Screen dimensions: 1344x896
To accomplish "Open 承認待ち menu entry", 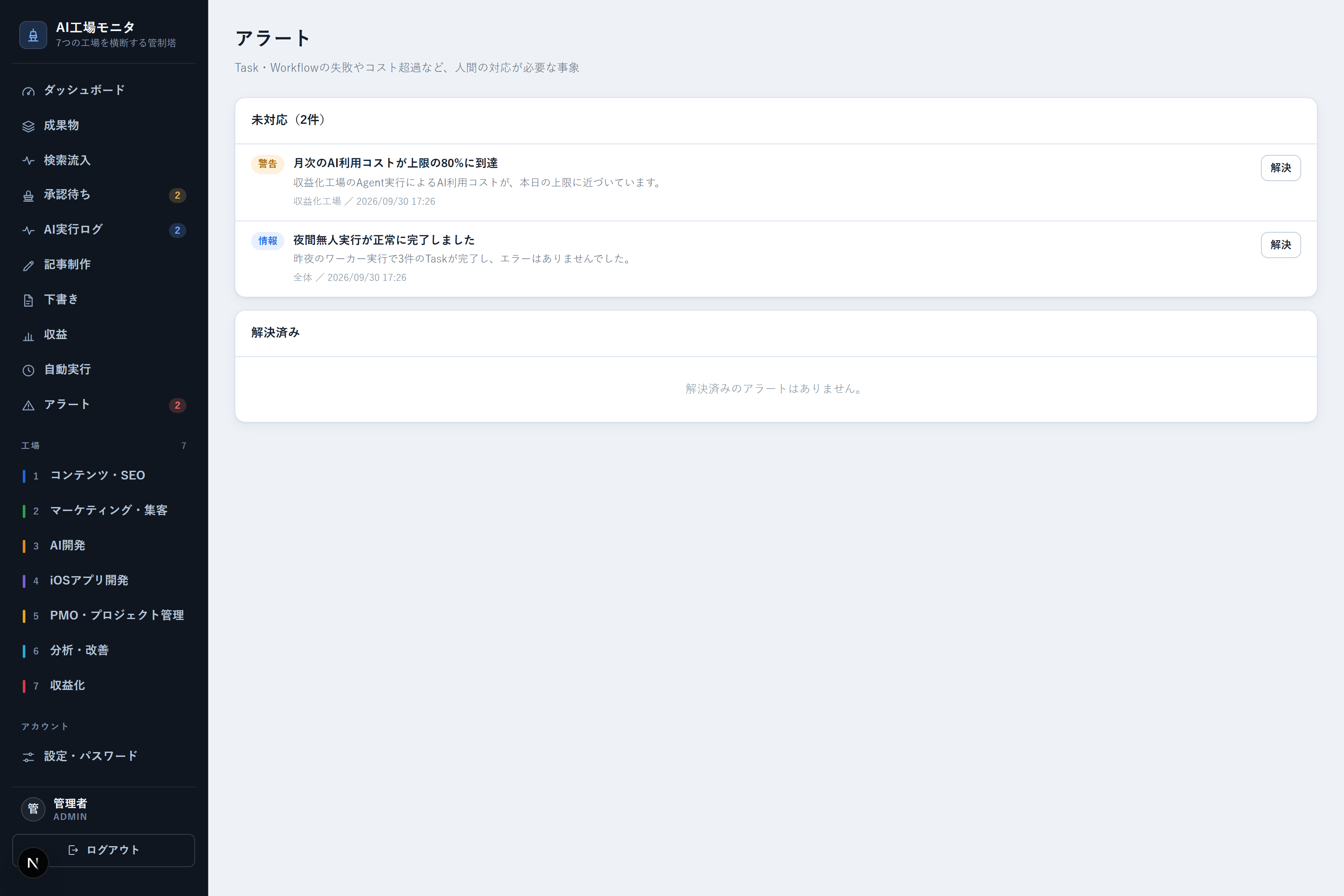I will click(104, 196).
